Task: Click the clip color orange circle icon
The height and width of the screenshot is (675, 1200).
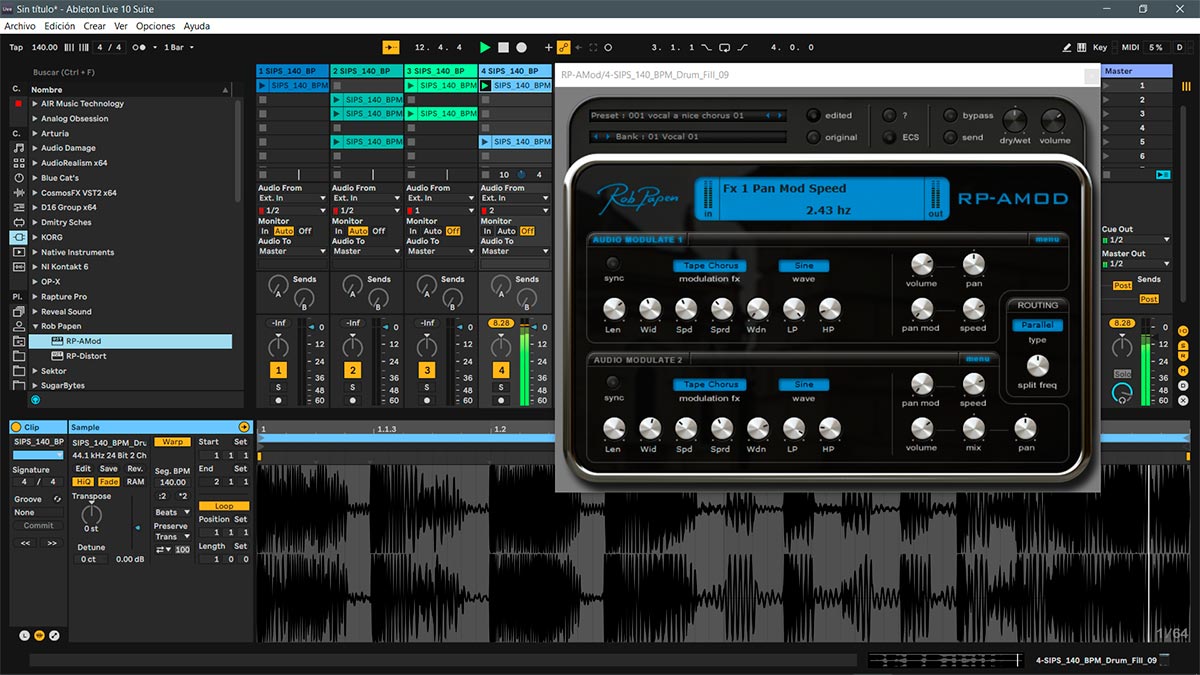Action: tap(16, 427)
